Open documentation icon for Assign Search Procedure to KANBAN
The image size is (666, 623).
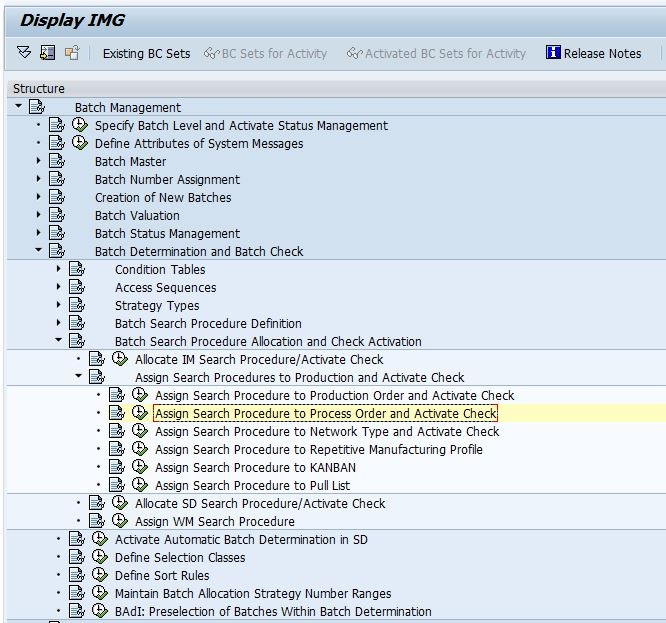[x=117, y=467]
